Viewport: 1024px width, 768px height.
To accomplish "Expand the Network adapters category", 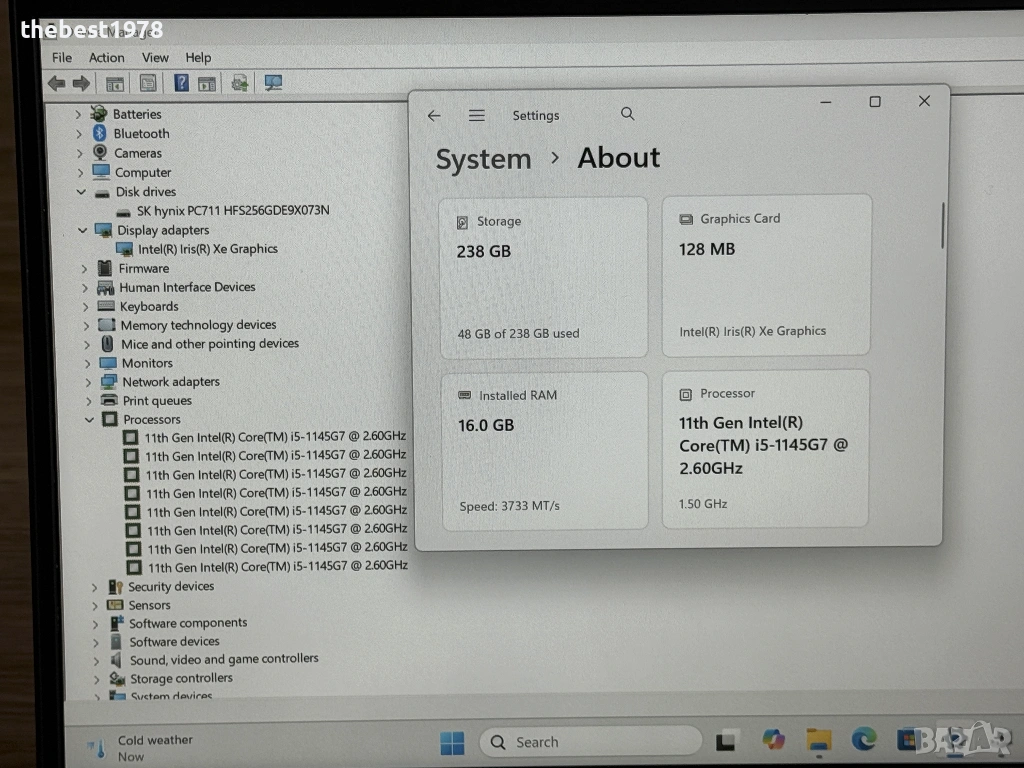I will click(x=86, y=382).
